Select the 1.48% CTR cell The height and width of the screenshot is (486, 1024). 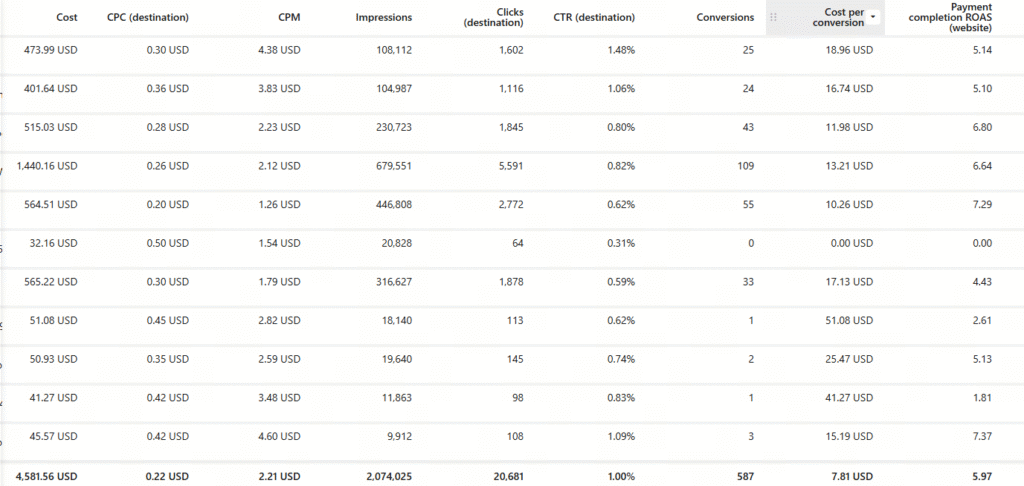tap(620, 50)
